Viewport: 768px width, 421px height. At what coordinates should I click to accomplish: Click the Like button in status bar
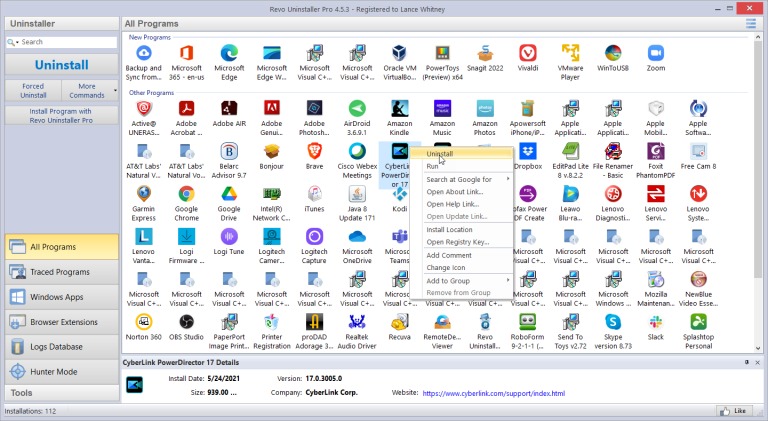(x=734, y=411)
